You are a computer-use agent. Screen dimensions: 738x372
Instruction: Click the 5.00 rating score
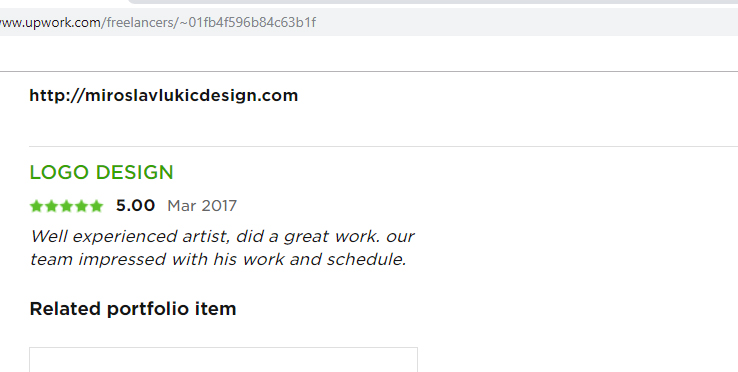[x=135, y=206]
